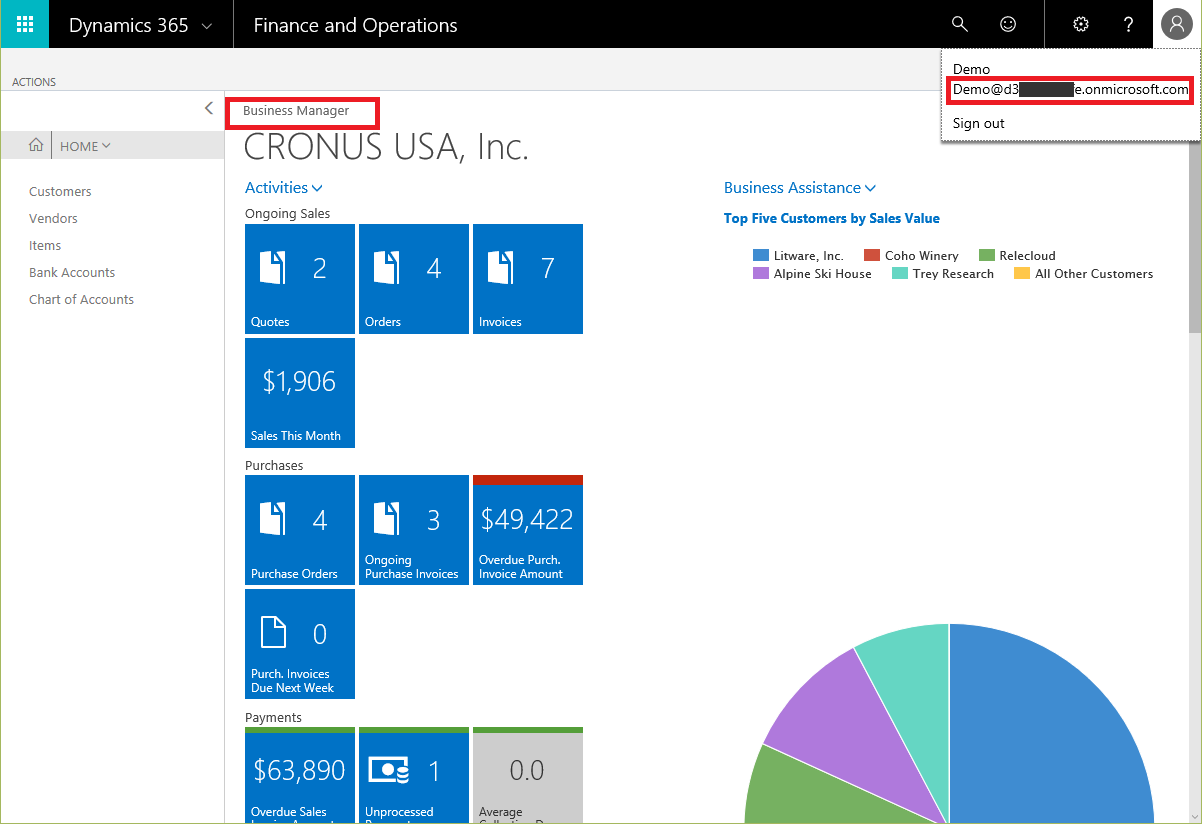The height and width of the screenshot is (824, 1202).
Task: Expand the Activities dropdown
Action: click(284, 187)
